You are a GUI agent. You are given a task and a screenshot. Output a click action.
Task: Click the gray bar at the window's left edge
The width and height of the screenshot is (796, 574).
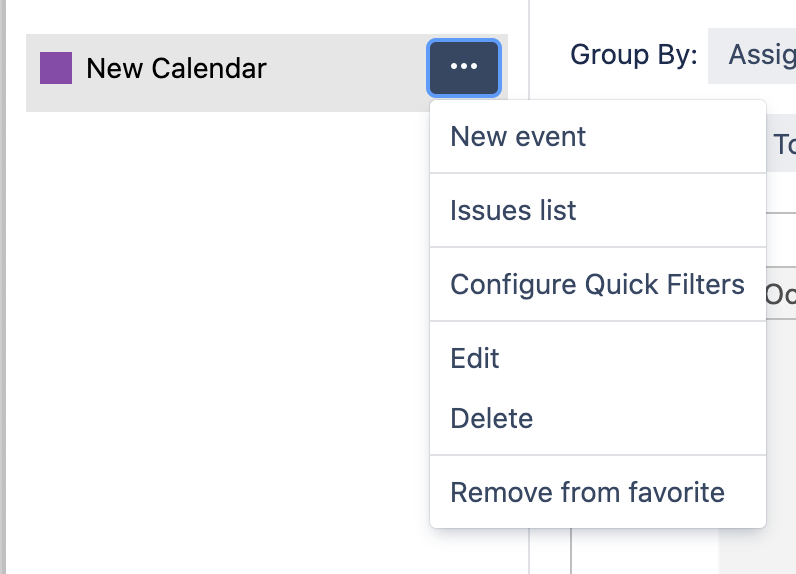pyautogui.click(x=3, y=287)
